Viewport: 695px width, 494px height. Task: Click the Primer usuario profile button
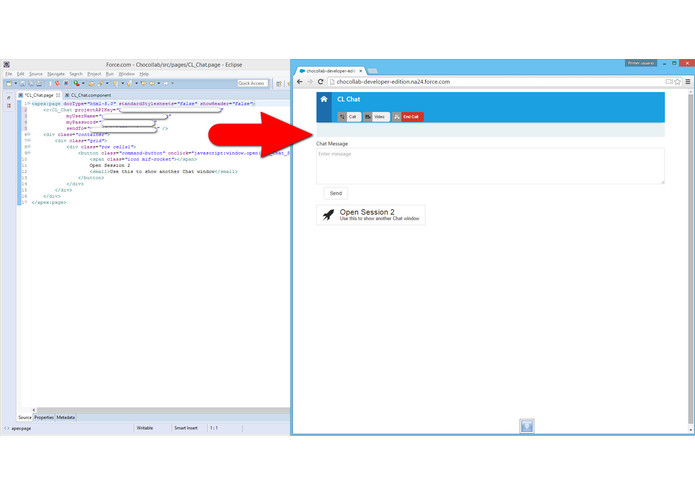pos(640,63)
